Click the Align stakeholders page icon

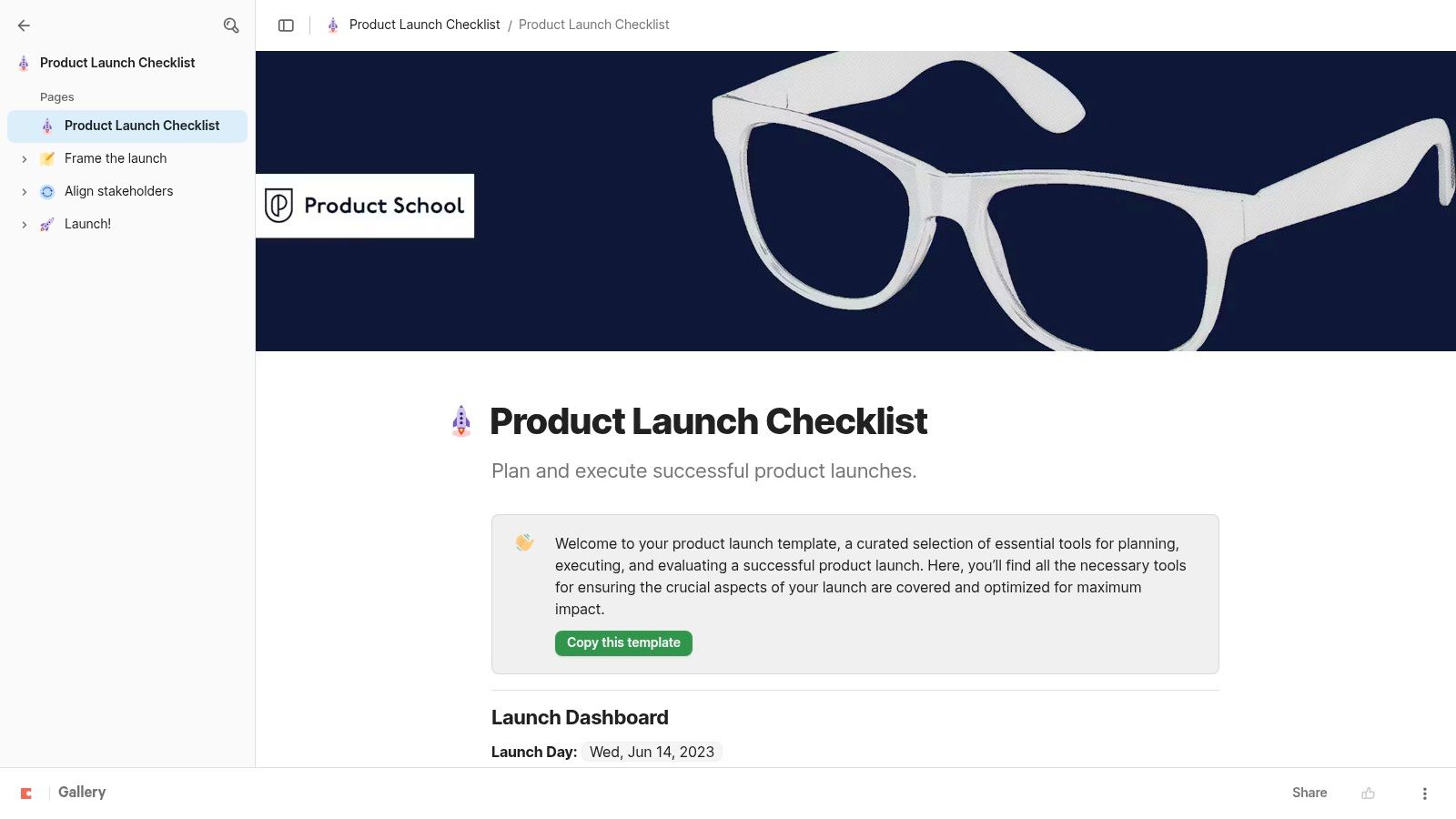[x=47, y=191]
